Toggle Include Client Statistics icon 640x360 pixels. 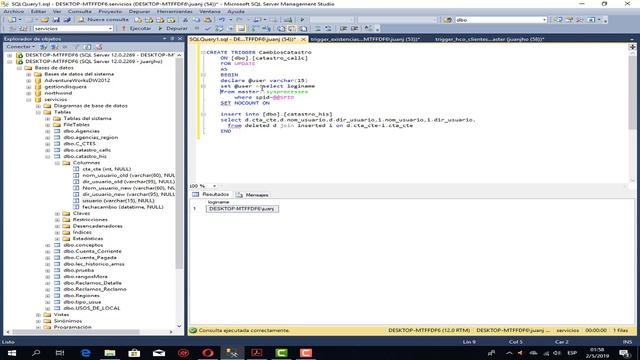click(x=267, y=29)
